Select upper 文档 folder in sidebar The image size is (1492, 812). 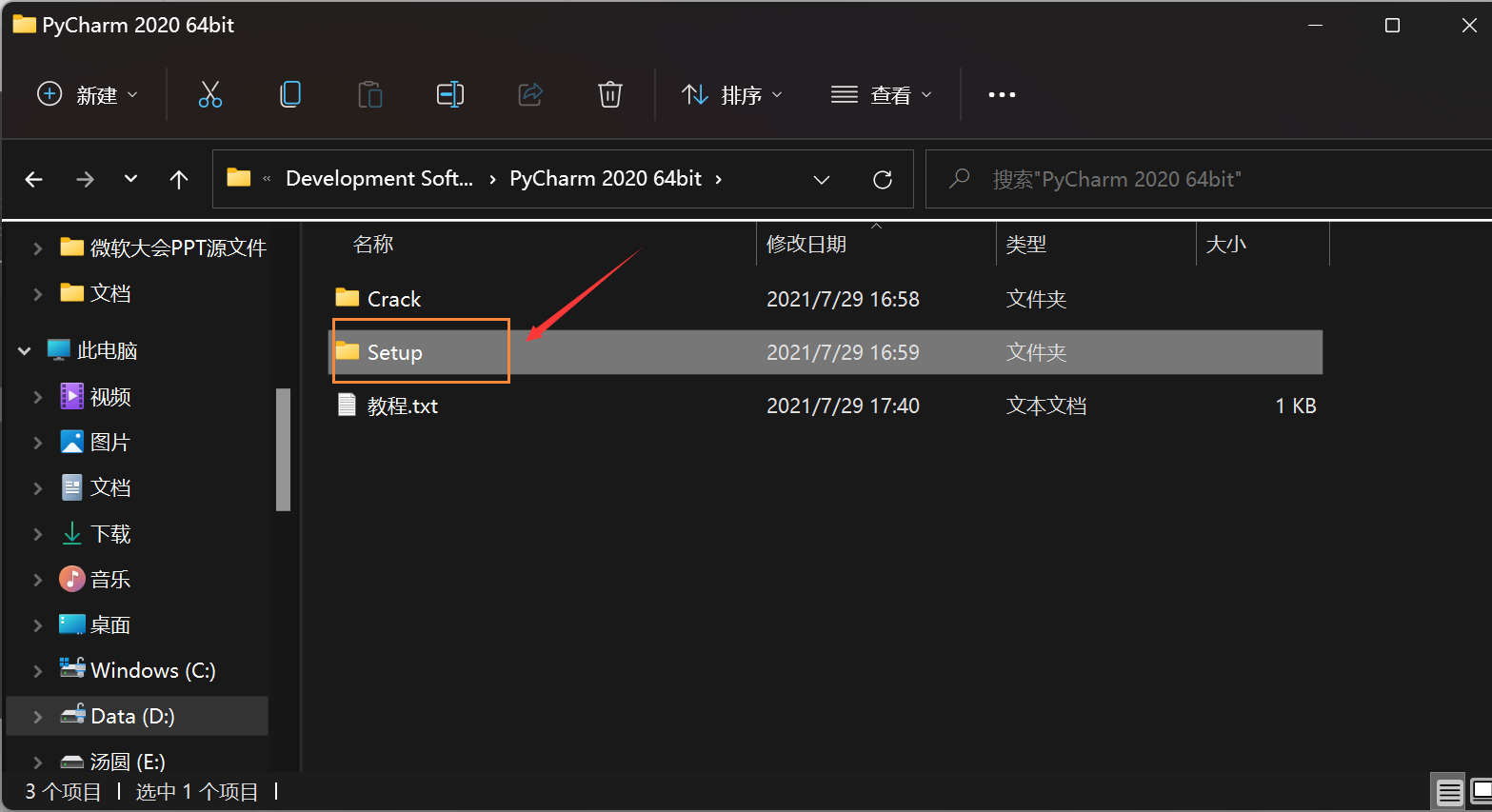point(110,293)
